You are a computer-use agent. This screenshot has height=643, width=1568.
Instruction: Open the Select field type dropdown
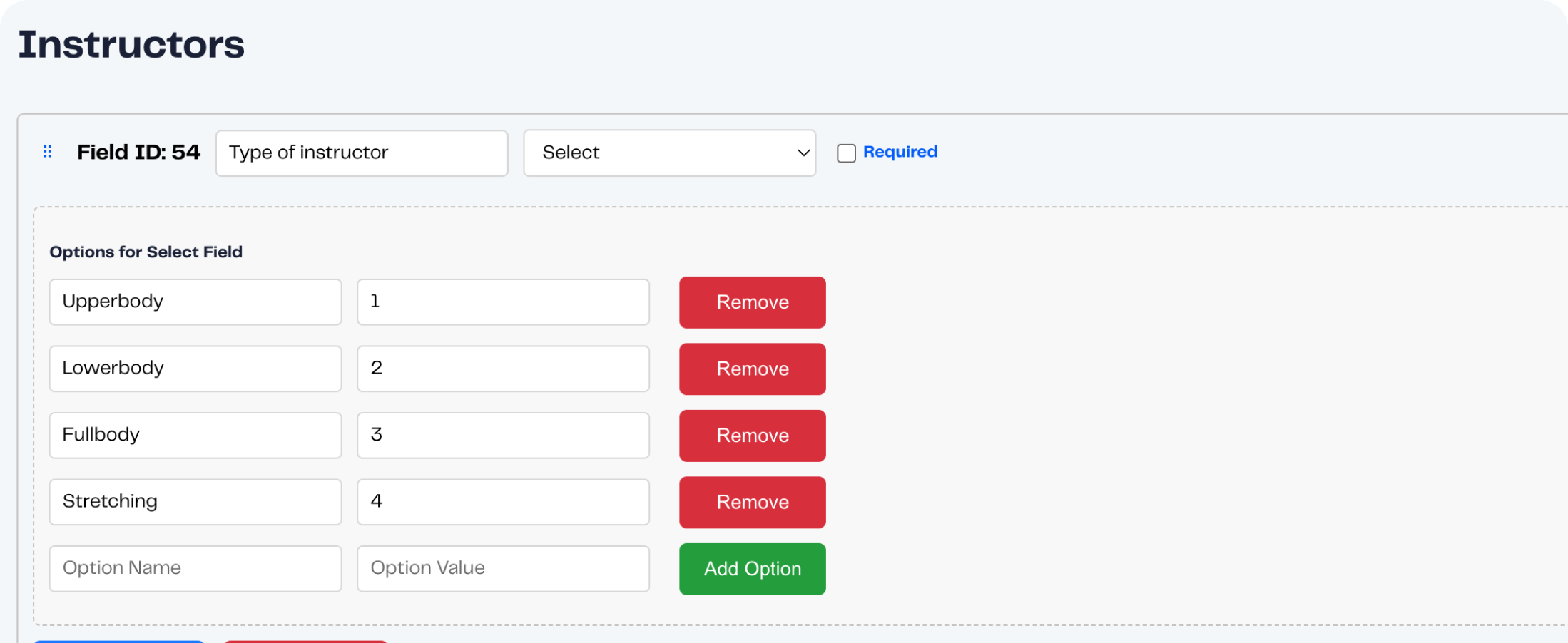pyautogui.click(x=669, y=153)
